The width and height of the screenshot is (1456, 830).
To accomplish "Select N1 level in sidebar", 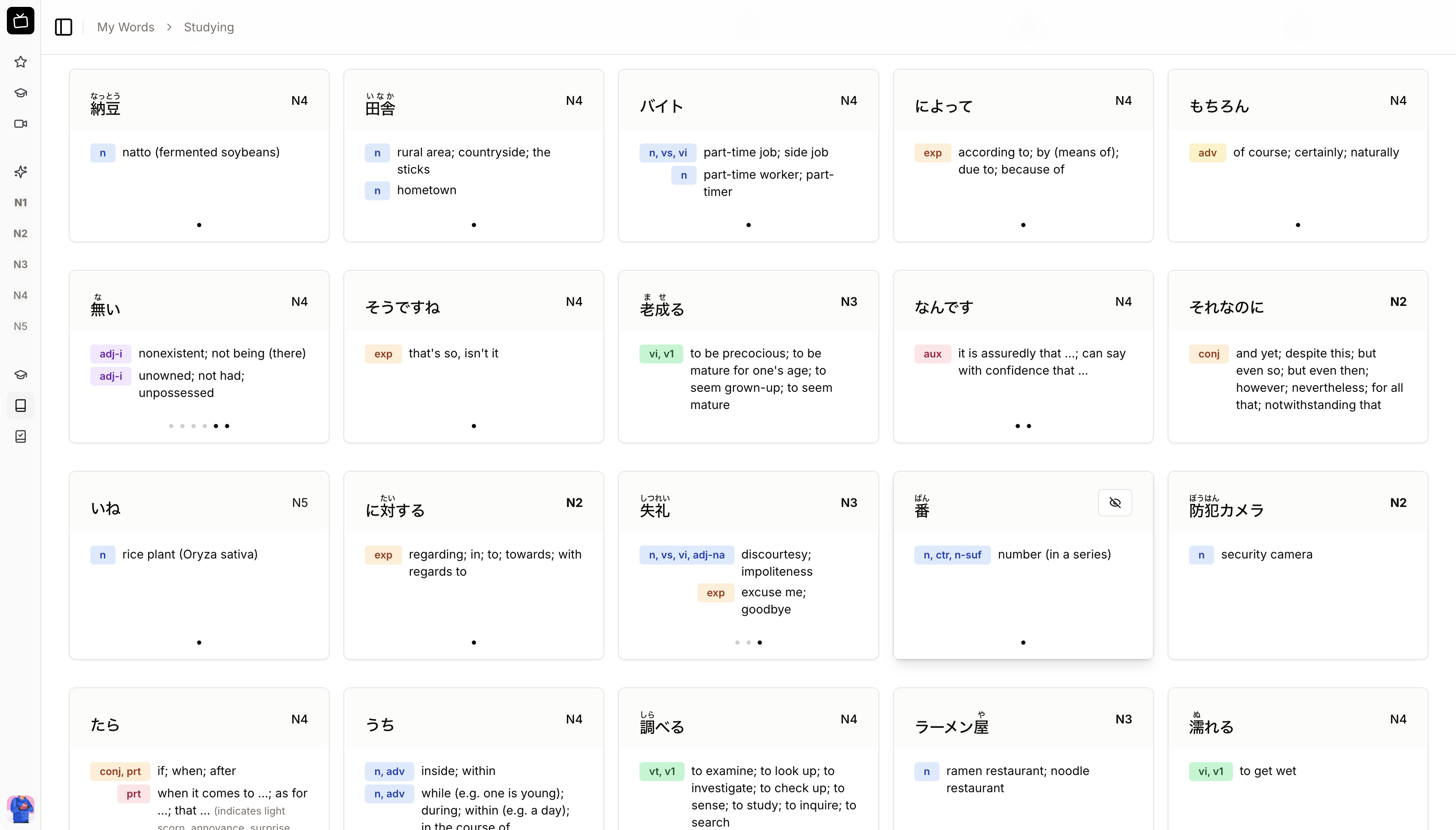I will (21, 202).
